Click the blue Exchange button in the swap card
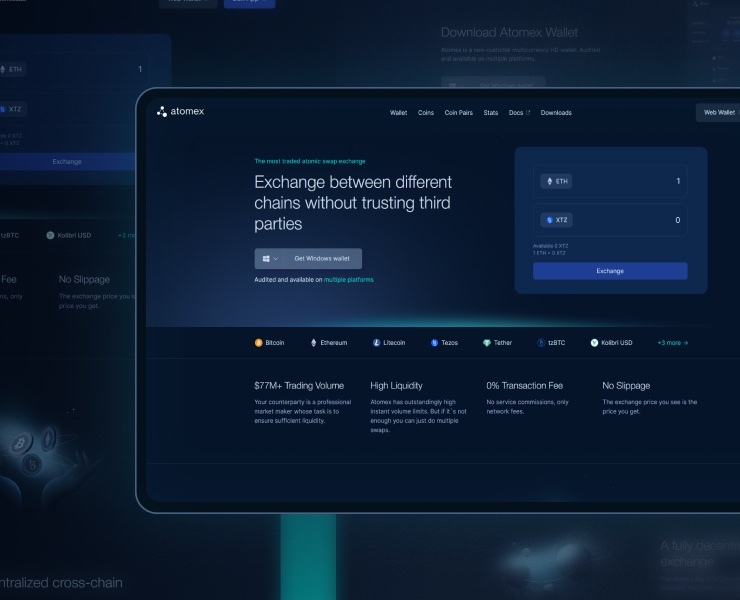This screenshot has width=740, height=600. coord(610,271)
